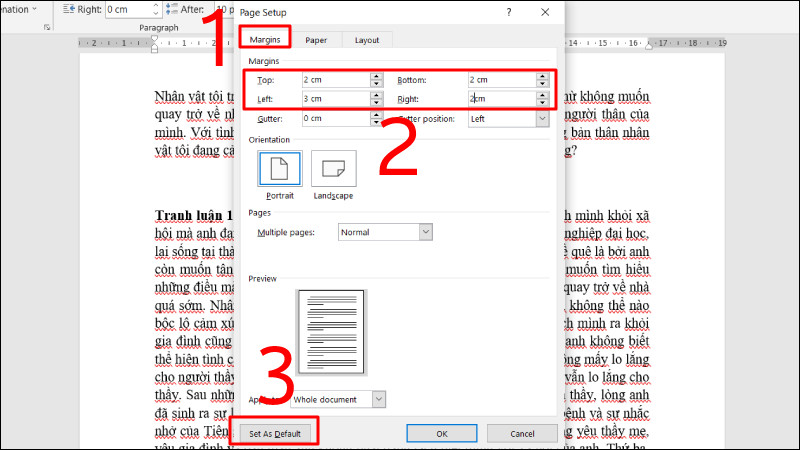
Task: Click the indent marker on the ruler
Action: (x=154, y=43)
